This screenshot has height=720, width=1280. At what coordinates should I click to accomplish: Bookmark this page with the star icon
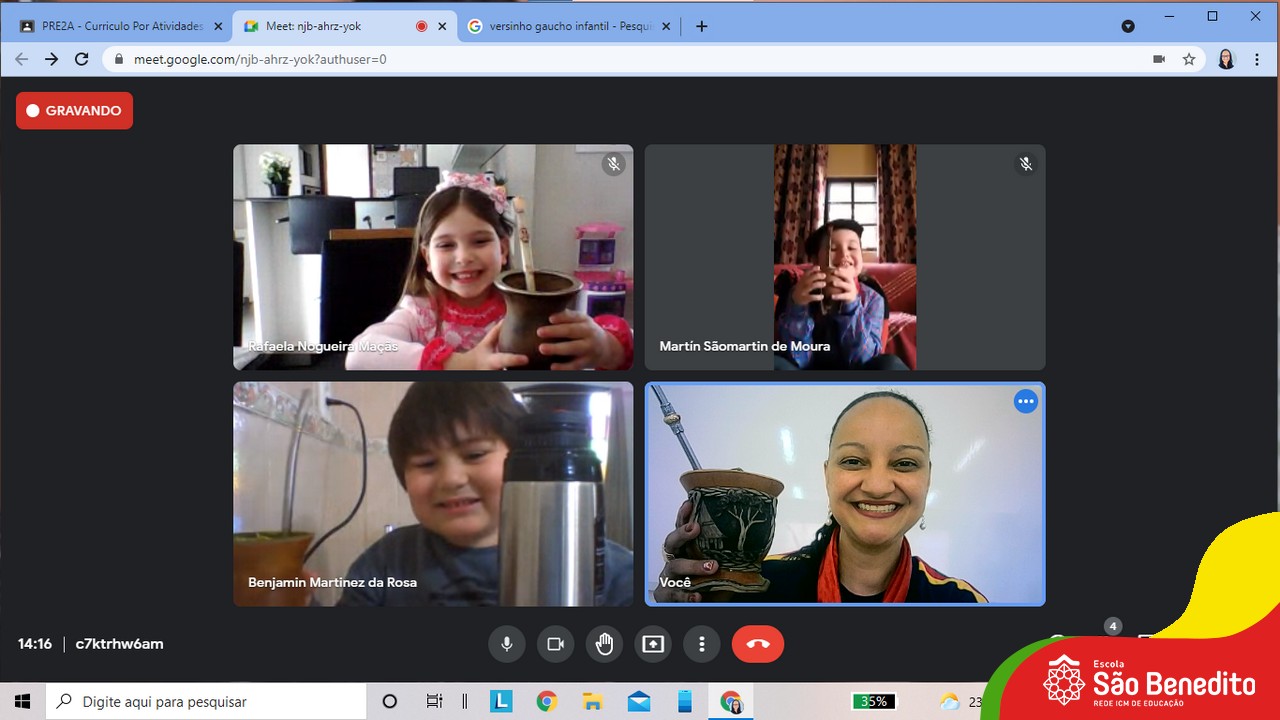(x=1189, y=59)
